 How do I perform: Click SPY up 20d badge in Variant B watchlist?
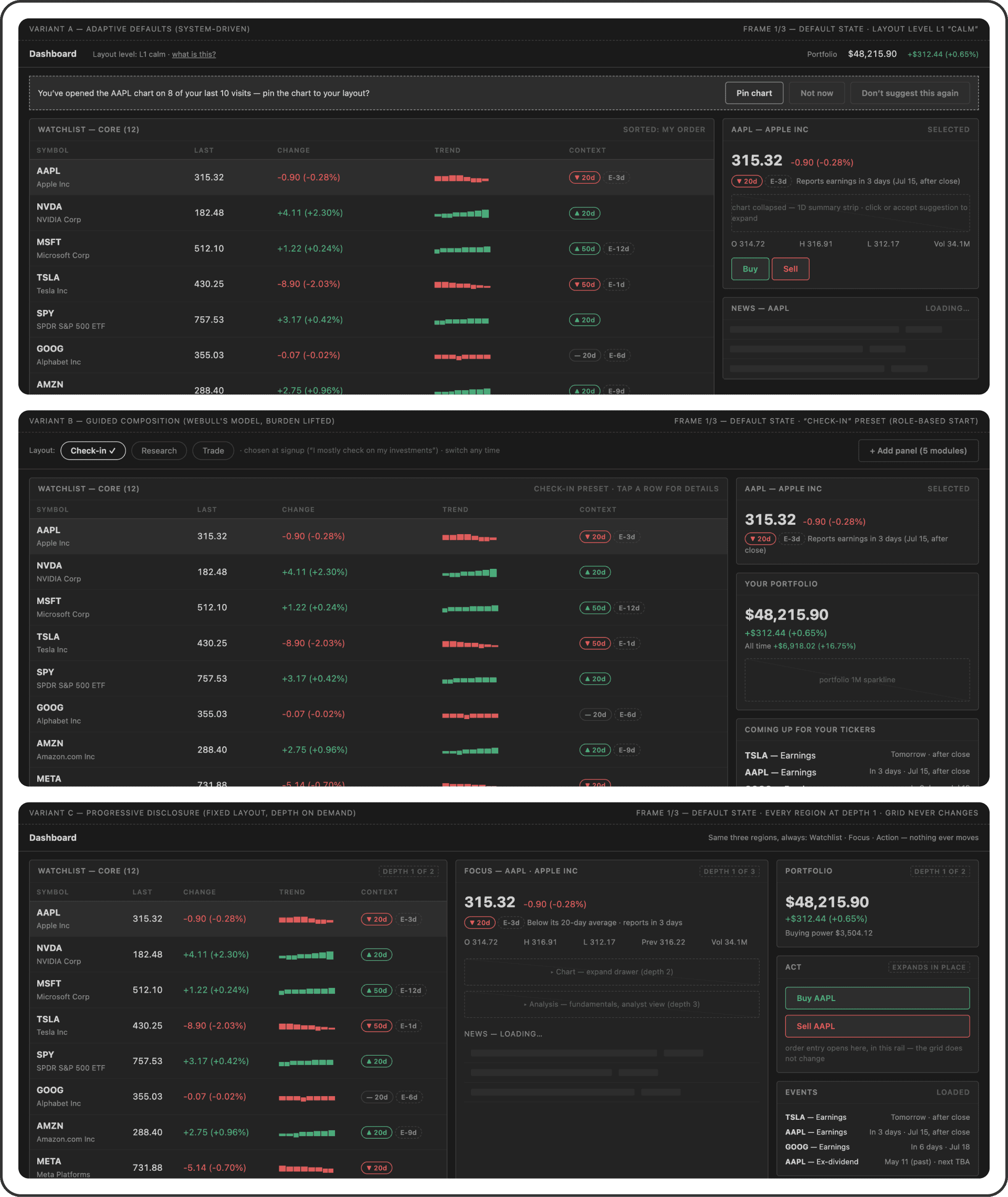595,679
